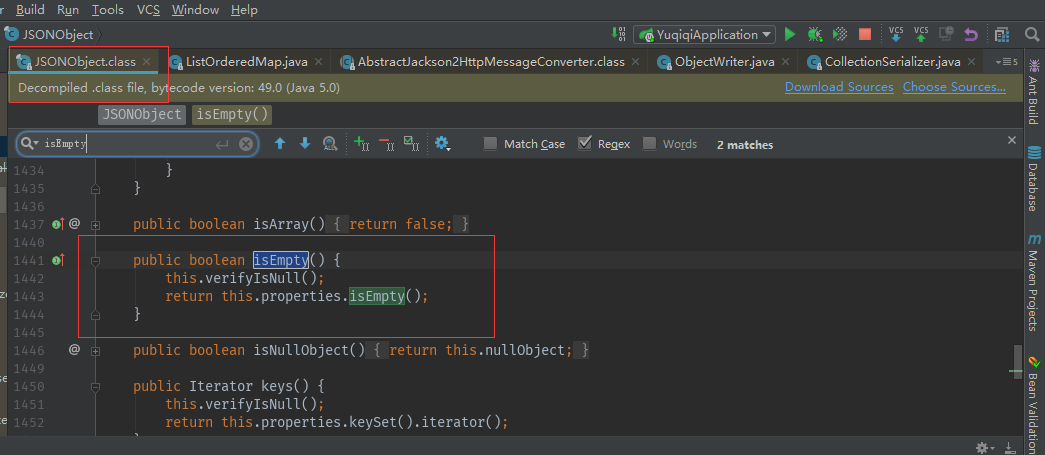Click new line enter icon in search field
The width and height of the screenshot is (1045, 455).
pyautogui.click(x=222, y=144)
